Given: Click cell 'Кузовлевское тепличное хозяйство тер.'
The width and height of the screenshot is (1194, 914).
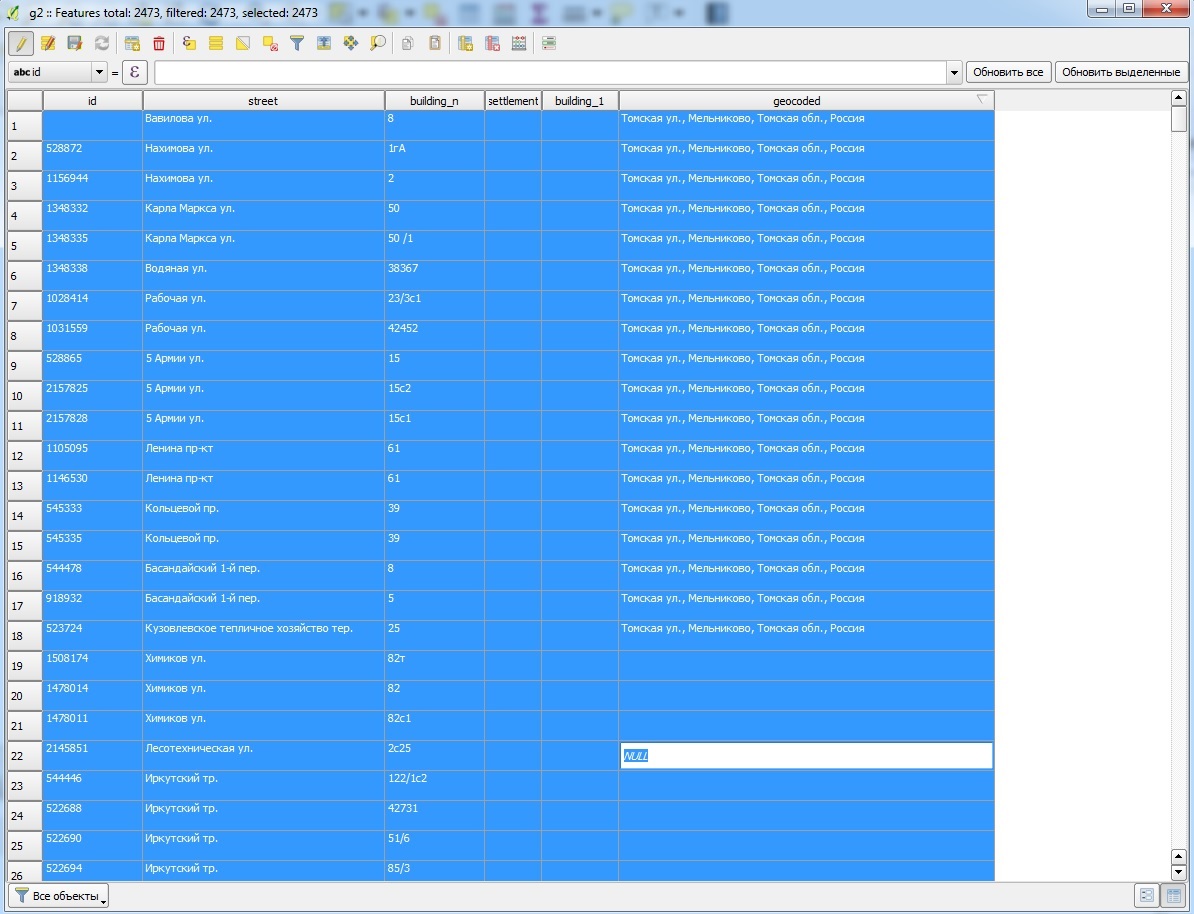Looking at the screenshot, I should click(x=263, y=635).
